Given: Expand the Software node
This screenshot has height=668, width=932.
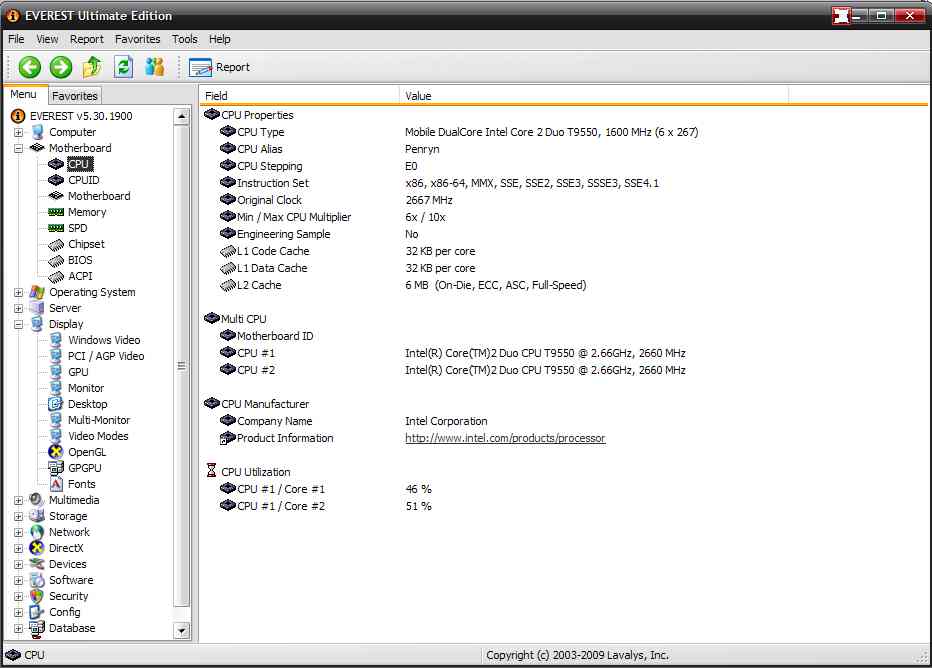Looking at the screenshot, I should [18, 581].
